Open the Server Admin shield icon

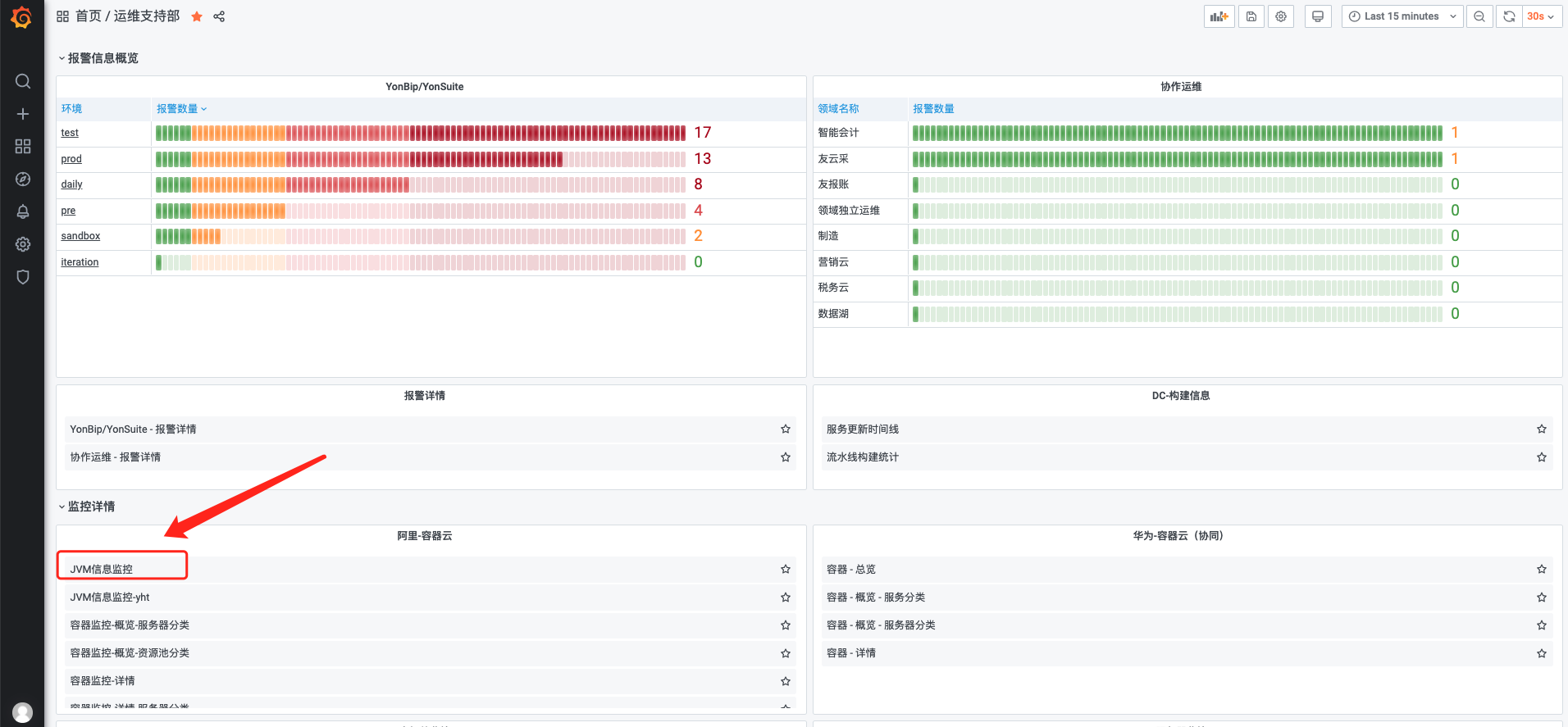23,277
